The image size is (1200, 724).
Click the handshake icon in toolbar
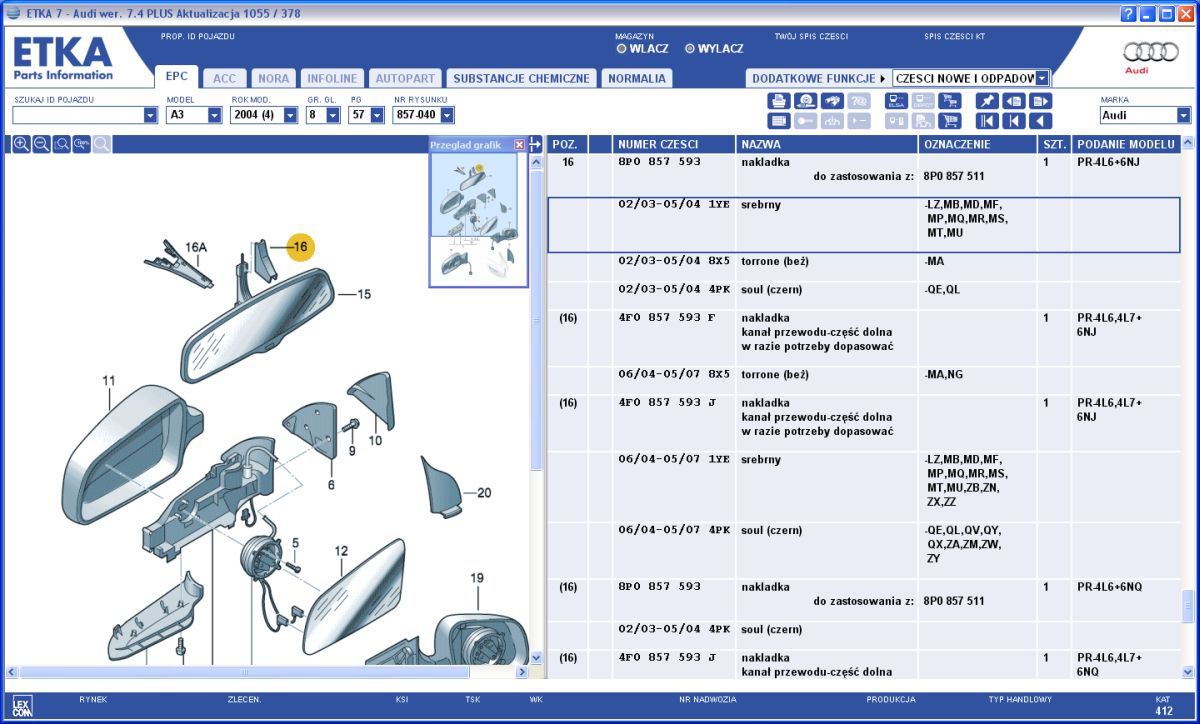point(832,101)
